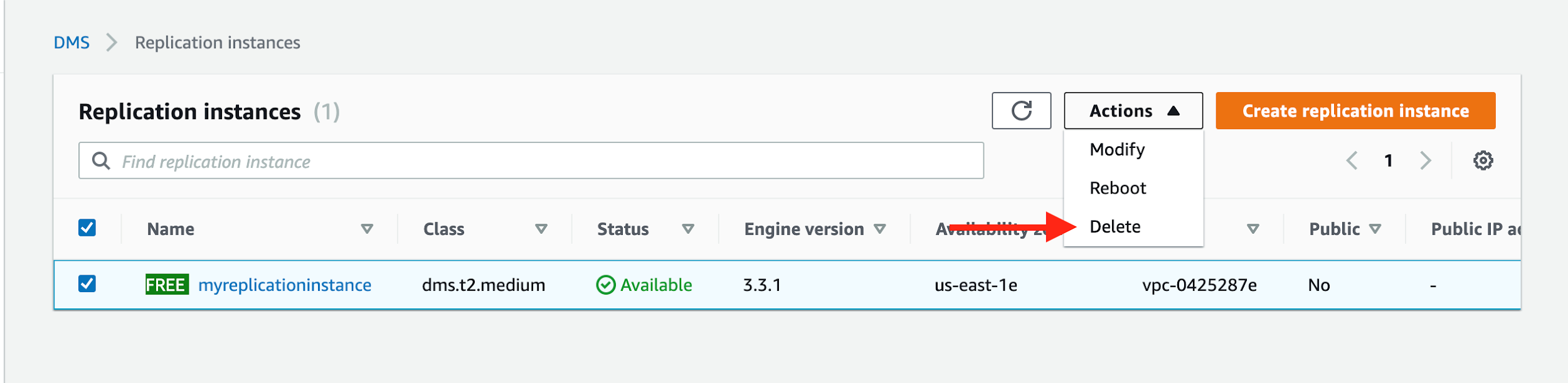Image resolution: width=1568 pixels, height=383 pixels.
Task: Click Create replication instance button
Action: (1355, 111)
